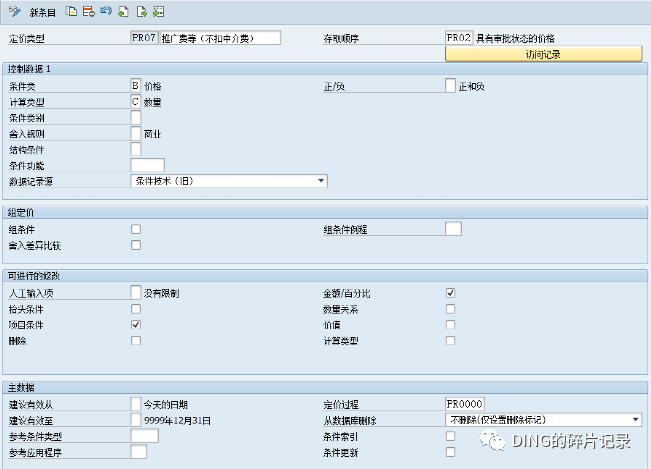Click the 组条件例程 input field

pyautogui.click(x=453, y=229)
